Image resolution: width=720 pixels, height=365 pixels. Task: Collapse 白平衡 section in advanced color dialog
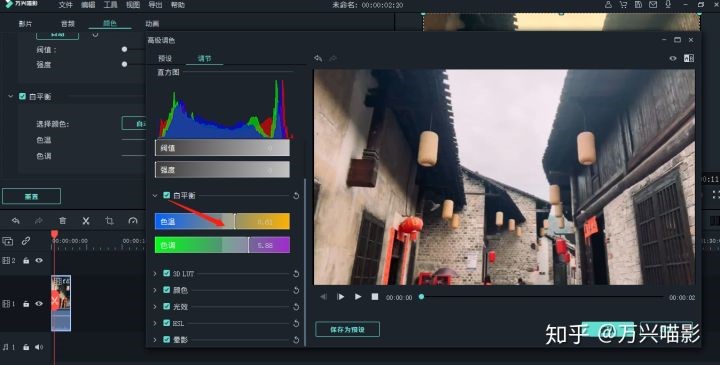155,196
